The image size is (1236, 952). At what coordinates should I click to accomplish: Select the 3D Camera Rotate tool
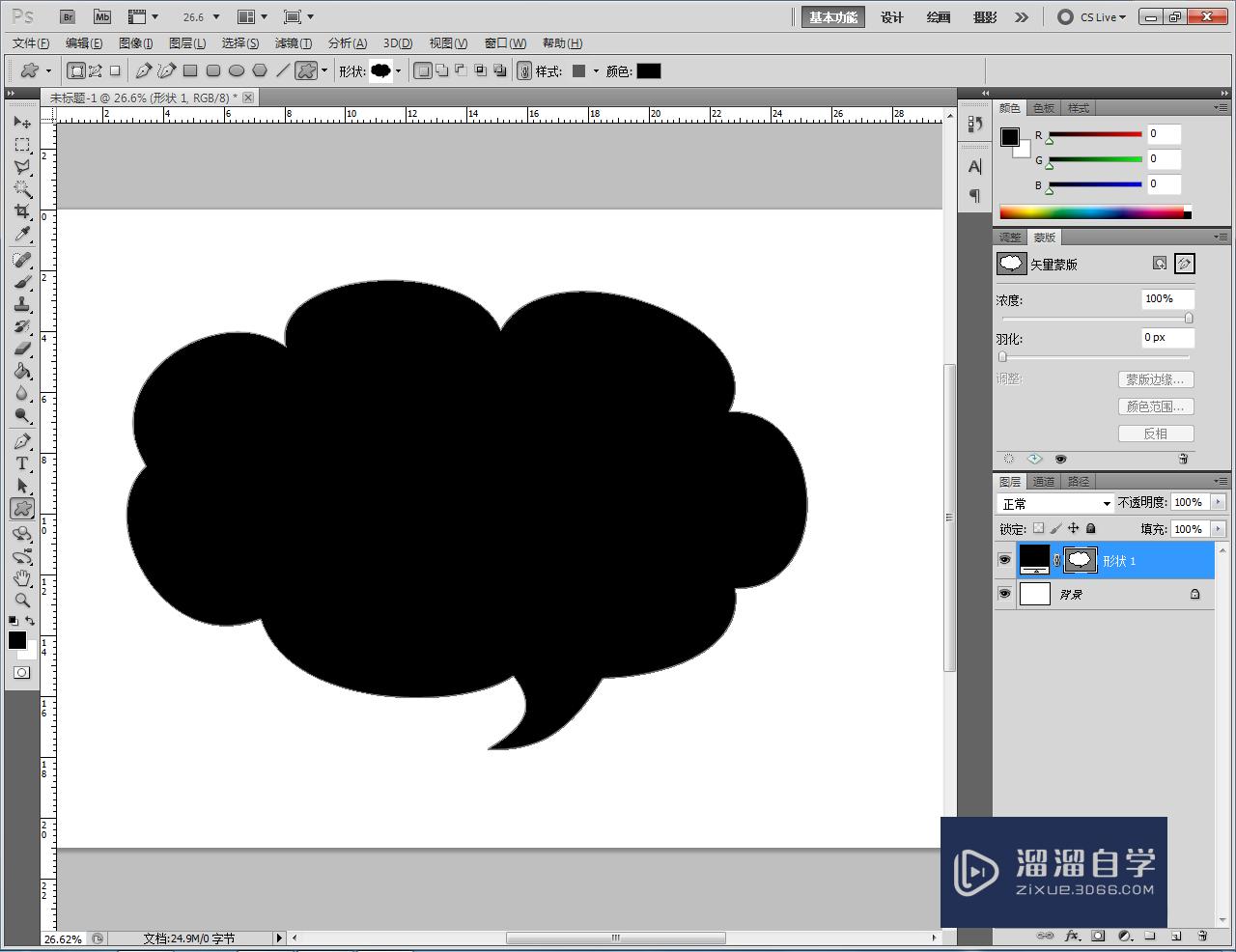coord(22,556)
